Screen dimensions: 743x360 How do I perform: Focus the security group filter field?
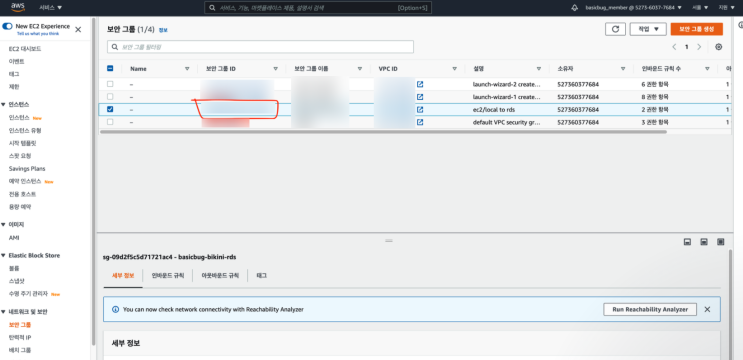[x=260, y=47]
